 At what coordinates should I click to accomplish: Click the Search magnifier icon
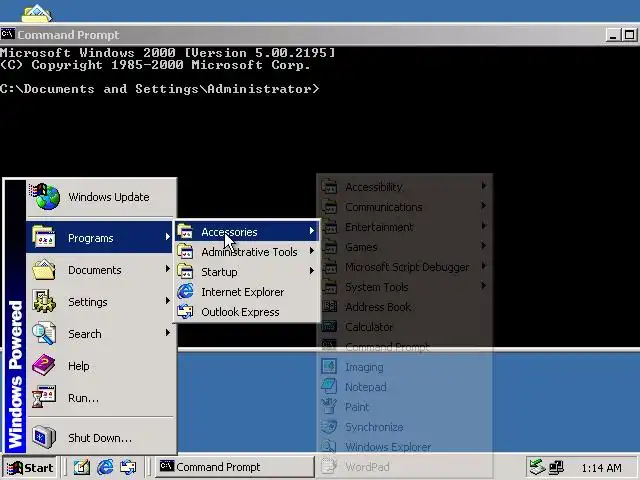[44, 333]
